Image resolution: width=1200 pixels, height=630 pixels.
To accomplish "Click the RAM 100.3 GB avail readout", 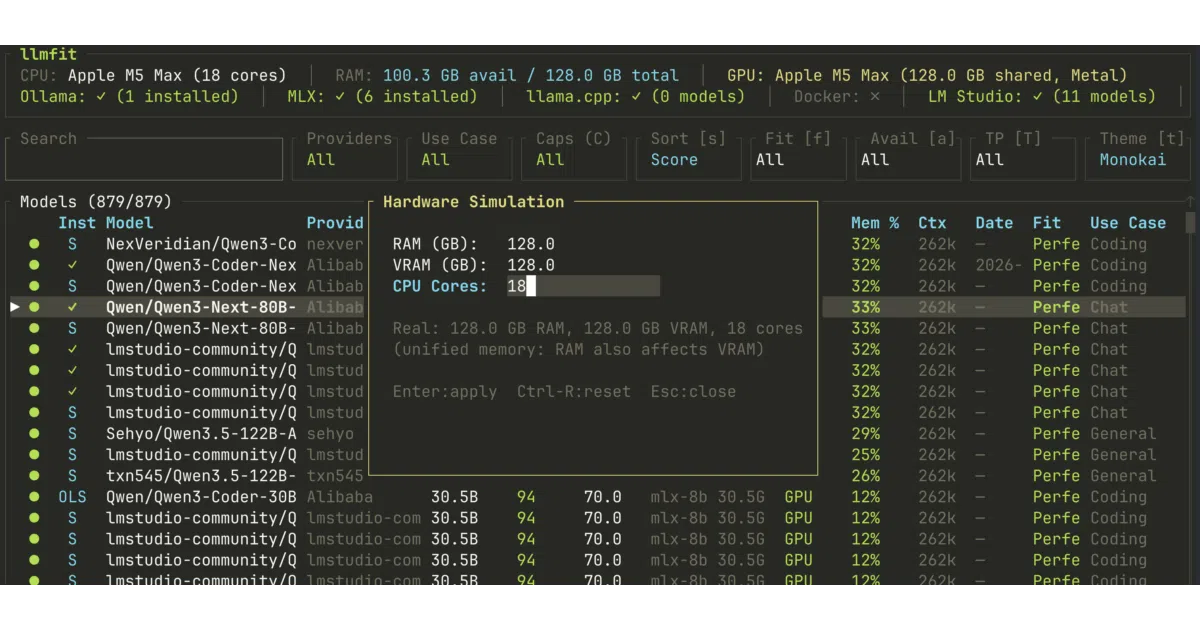I will [507, 75].
